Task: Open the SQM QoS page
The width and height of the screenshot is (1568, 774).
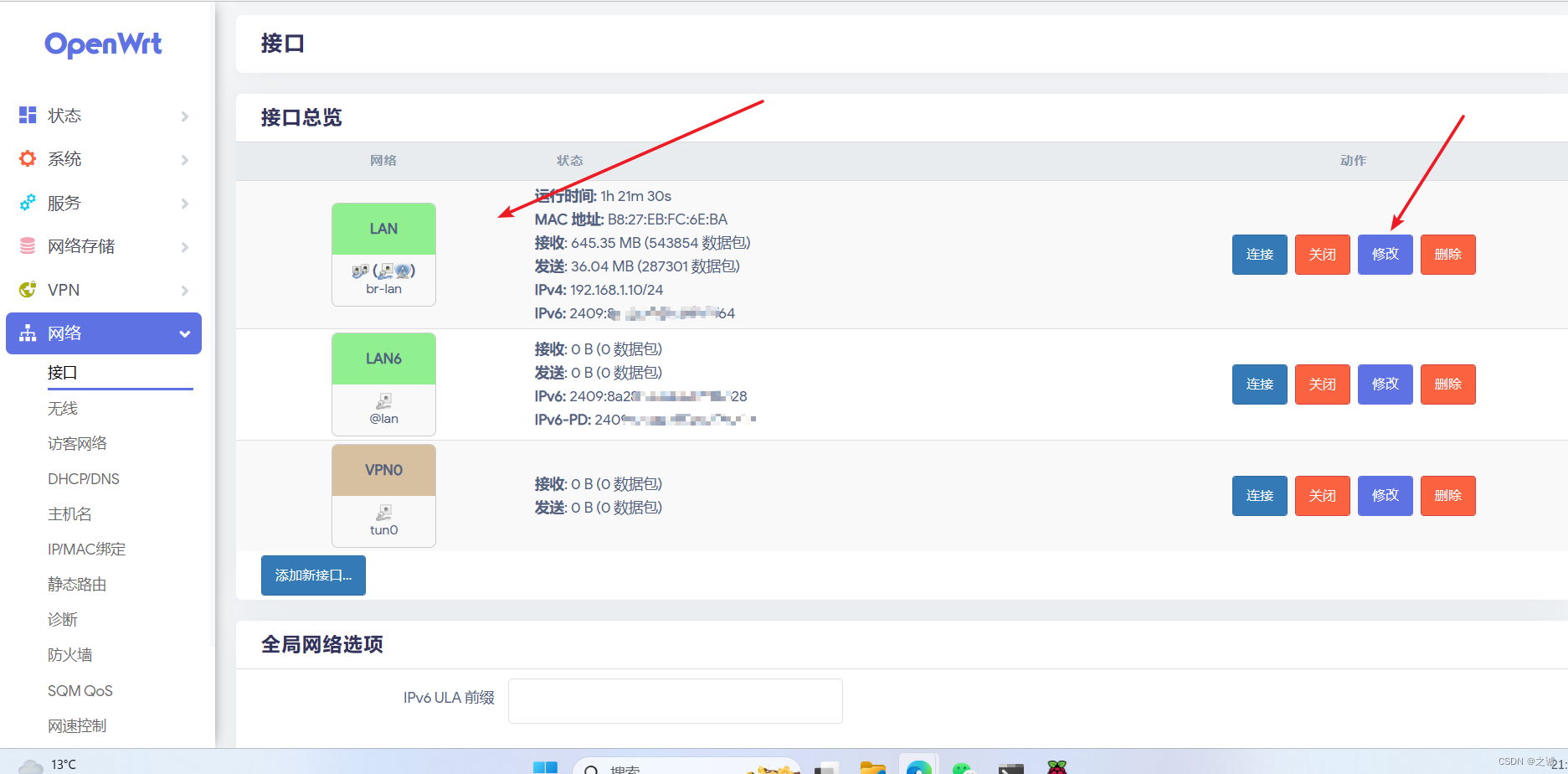Action: pos(80,690)
